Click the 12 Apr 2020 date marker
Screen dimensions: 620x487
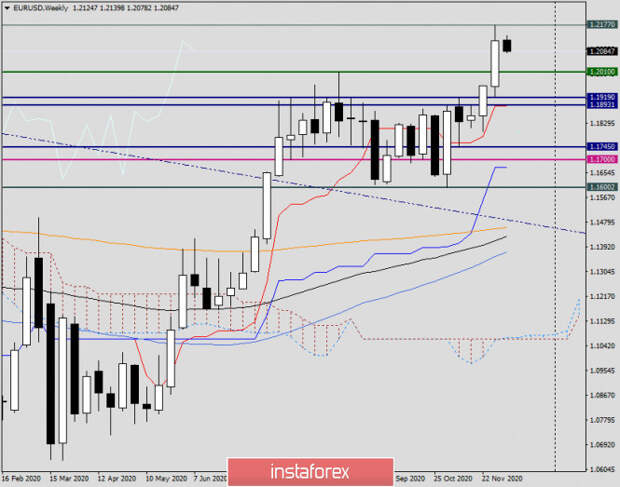116,479
